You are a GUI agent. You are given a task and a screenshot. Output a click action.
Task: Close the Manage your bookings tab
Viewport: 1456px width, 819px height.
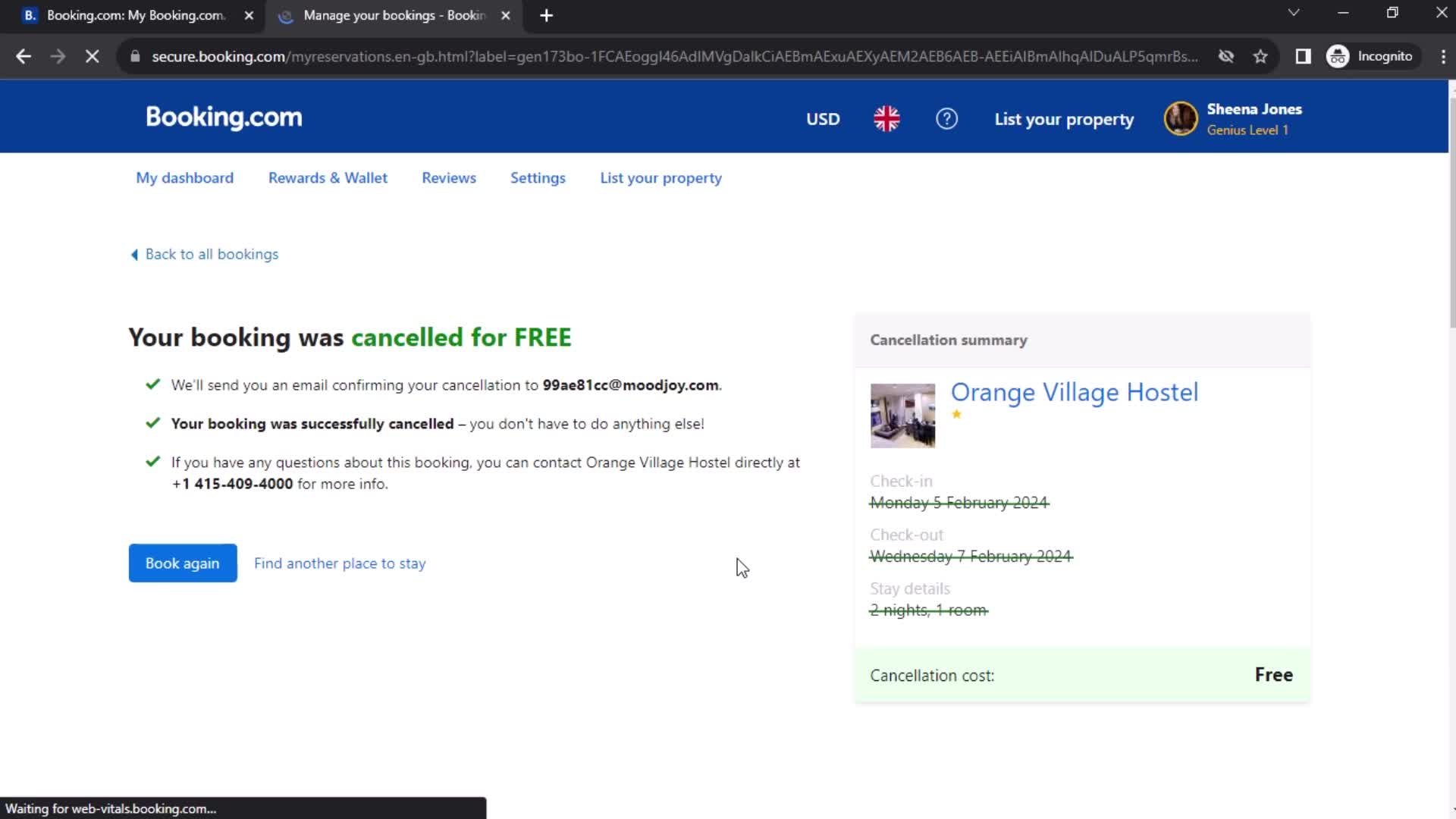(x=506, y=15)
